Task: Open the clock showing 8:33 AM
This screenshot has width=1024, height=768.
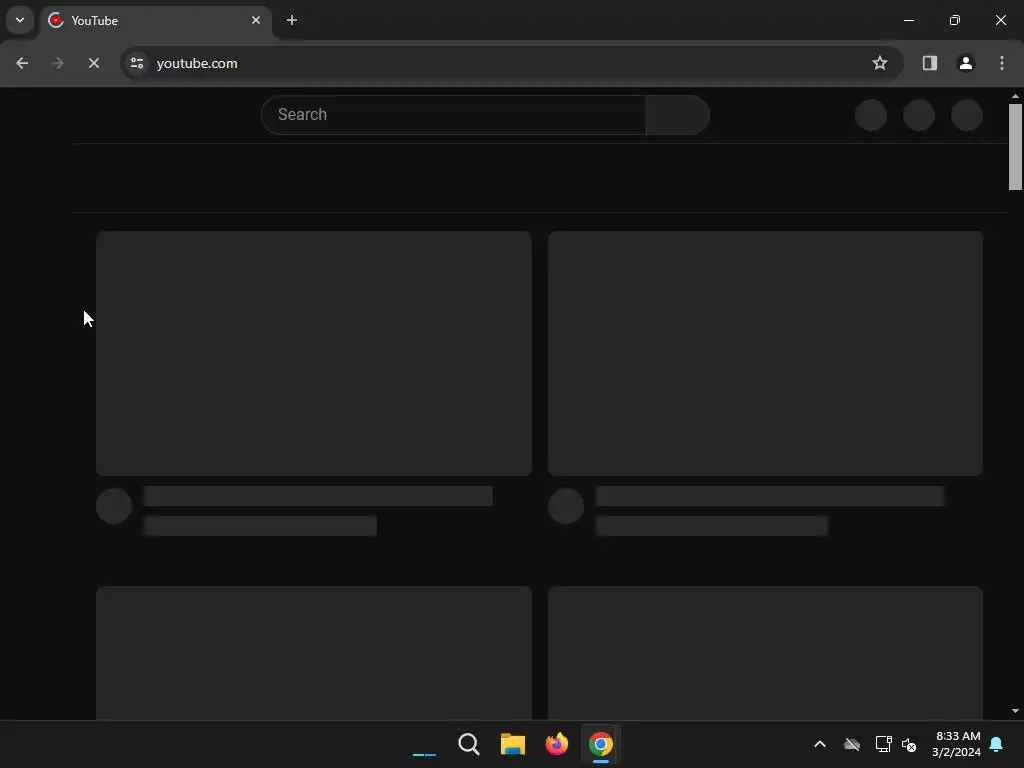Action: pyautogui.click(x=957, y=744)
